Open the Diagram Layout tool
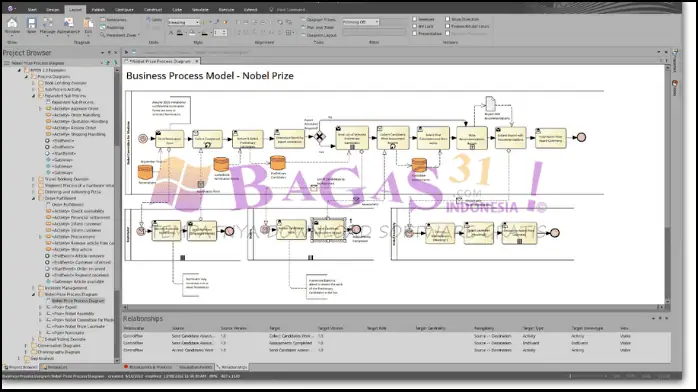 pos(319,35)
